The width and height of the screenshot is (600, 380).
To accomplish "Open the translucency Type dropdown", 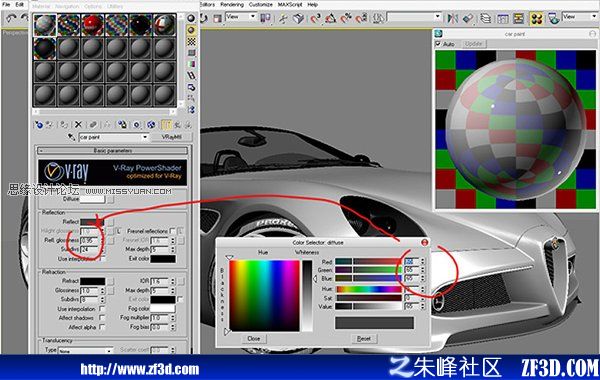I will 86,351.
